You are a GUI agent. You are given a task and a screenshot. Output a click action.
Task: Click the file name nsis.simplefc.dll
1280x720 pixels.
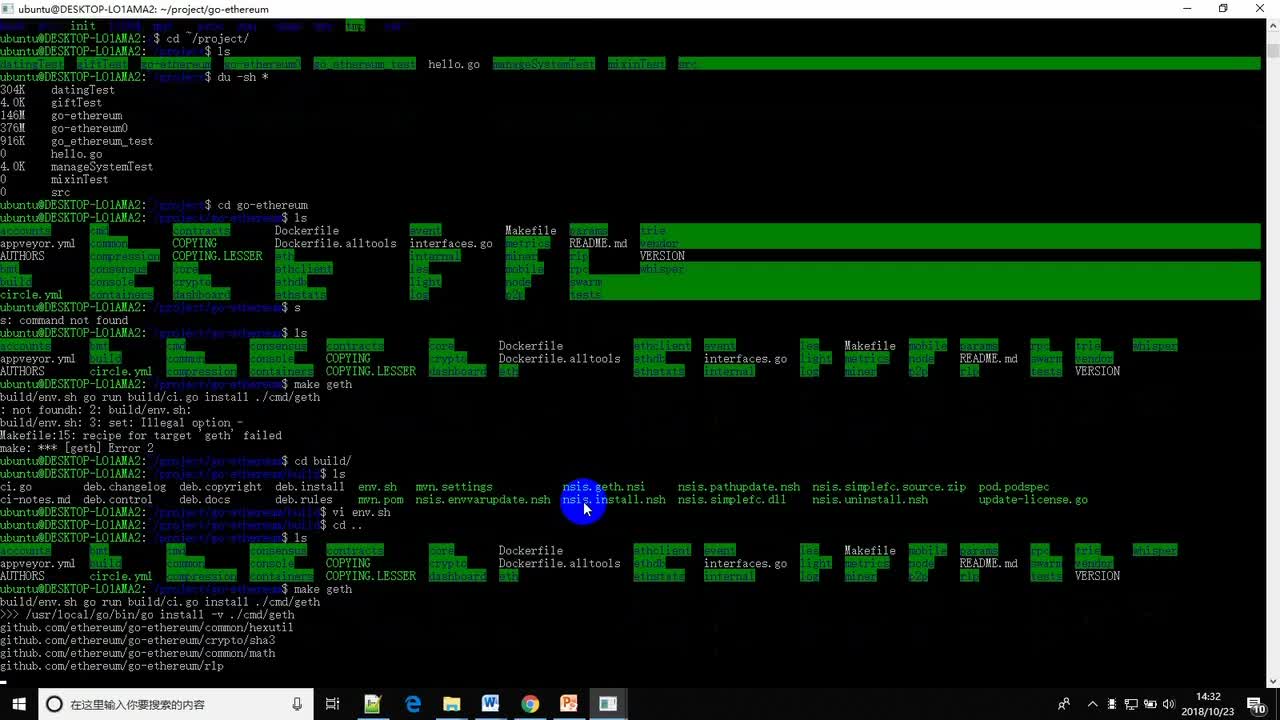pos(731,500)
